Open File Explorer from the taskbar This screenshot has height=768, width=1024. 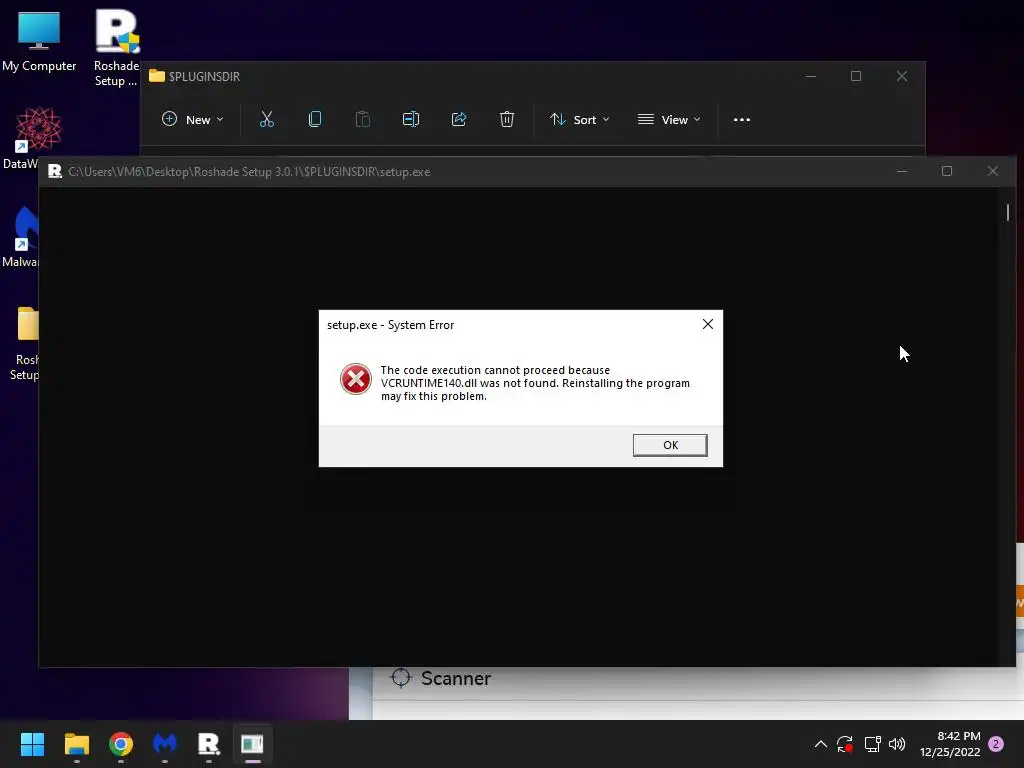[x=76, y=744]
